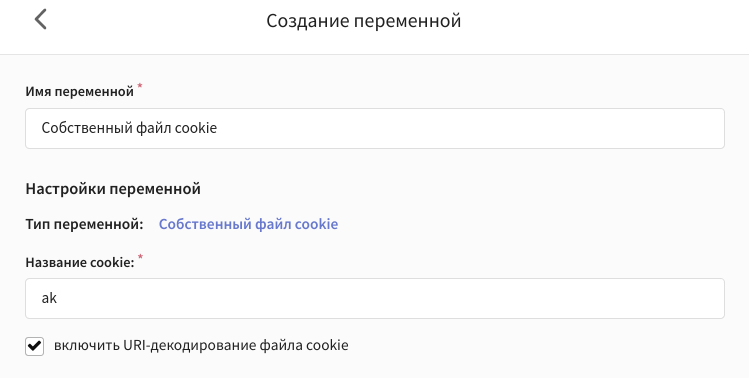Click the 'Настройки переменной' section heading
Viewport: 749px width, 378px height.
pyautogui.click(x=113, y=189)
